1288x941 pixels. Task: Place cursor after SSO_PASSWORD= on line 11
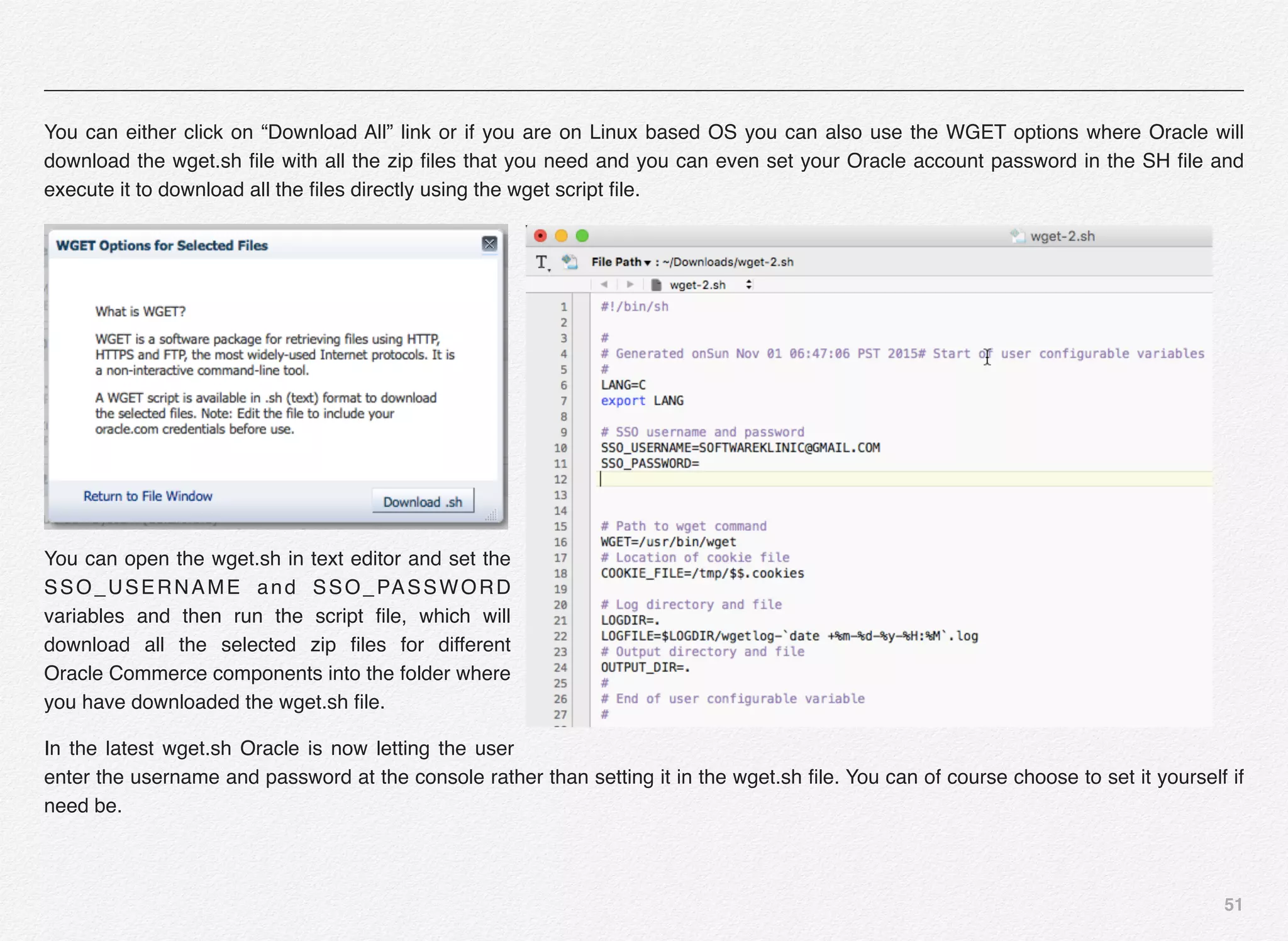[701, 464]
